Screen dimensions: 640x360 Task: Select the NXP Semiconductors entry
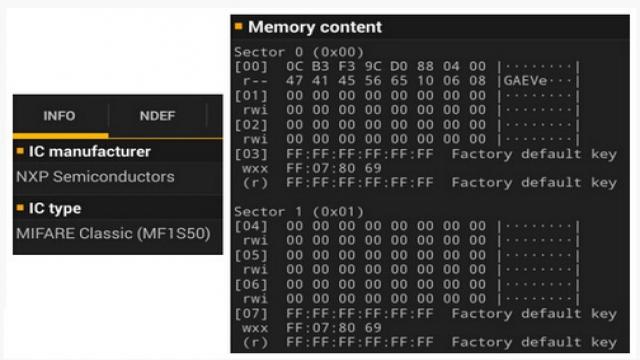coord(95,176)
